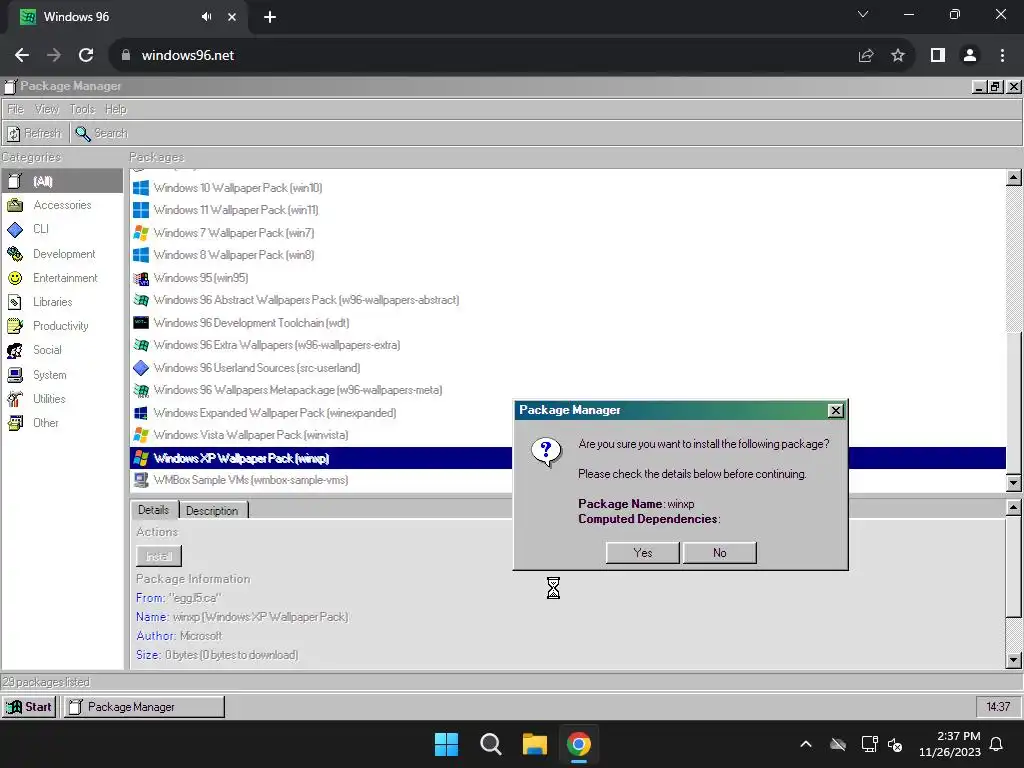
Task: Select the Utilities category icon
Action: tap(14, 398)
